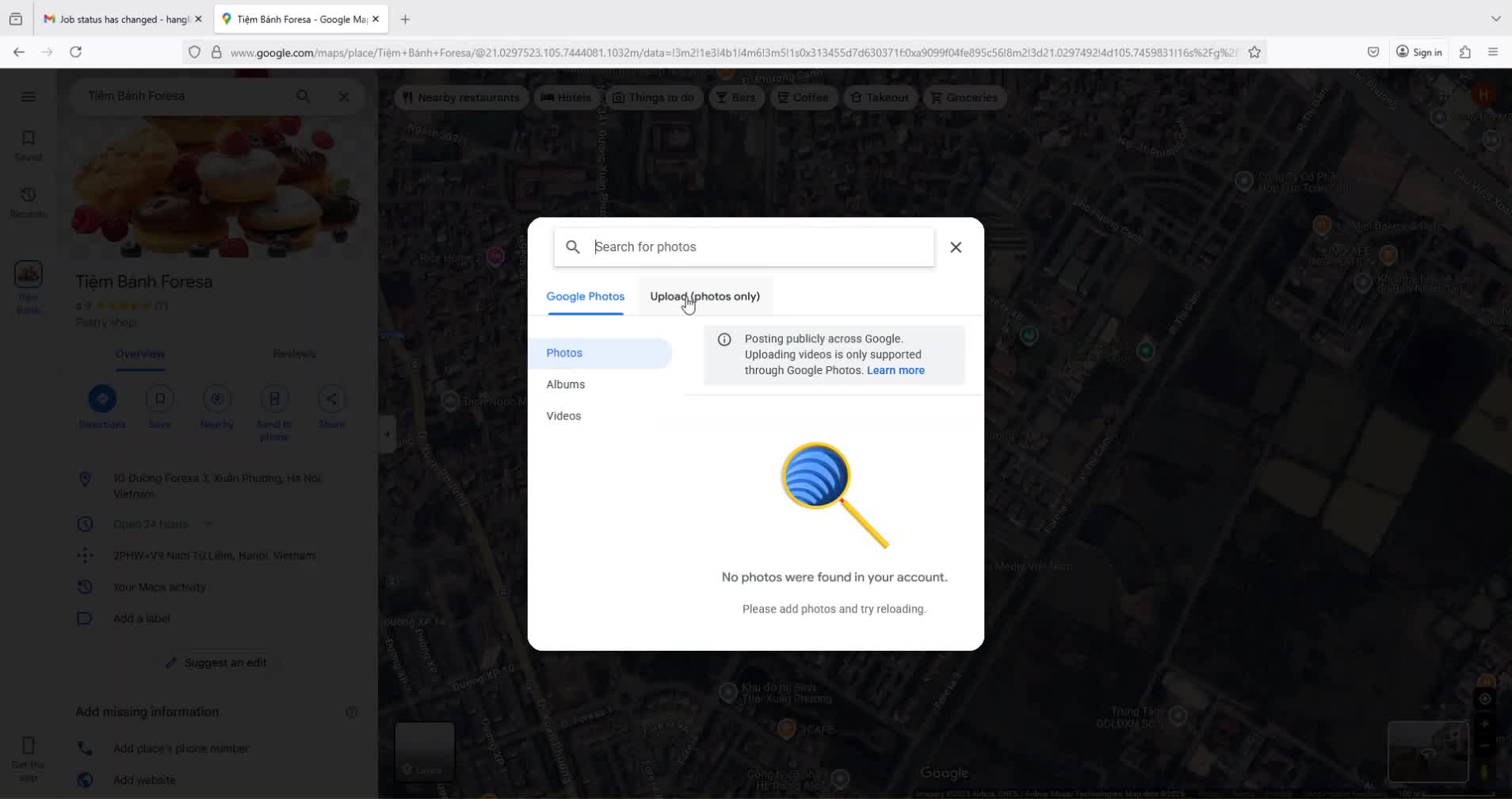Screen dimensions: 1512x799
Task: Open a new browser tab
Action: pyautogui.click(x=405, y=19)
